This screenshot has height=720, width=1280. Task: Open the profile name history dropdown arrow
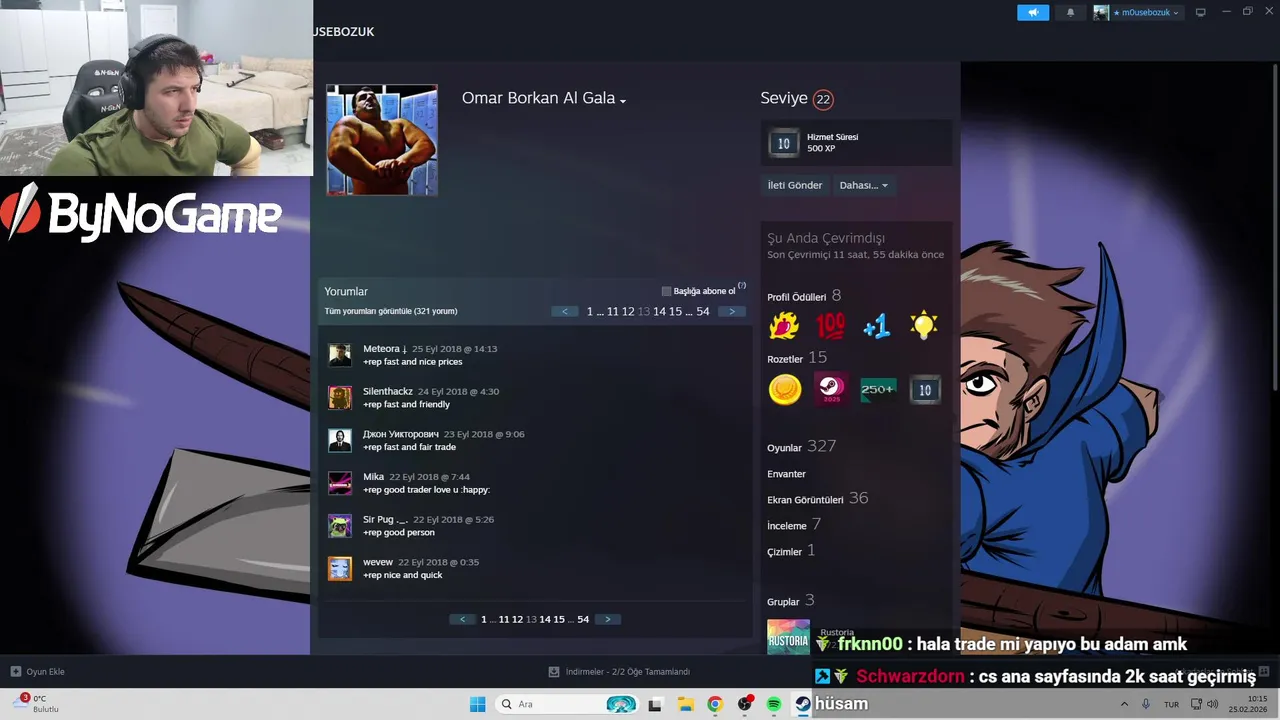[x=622, y=100]
